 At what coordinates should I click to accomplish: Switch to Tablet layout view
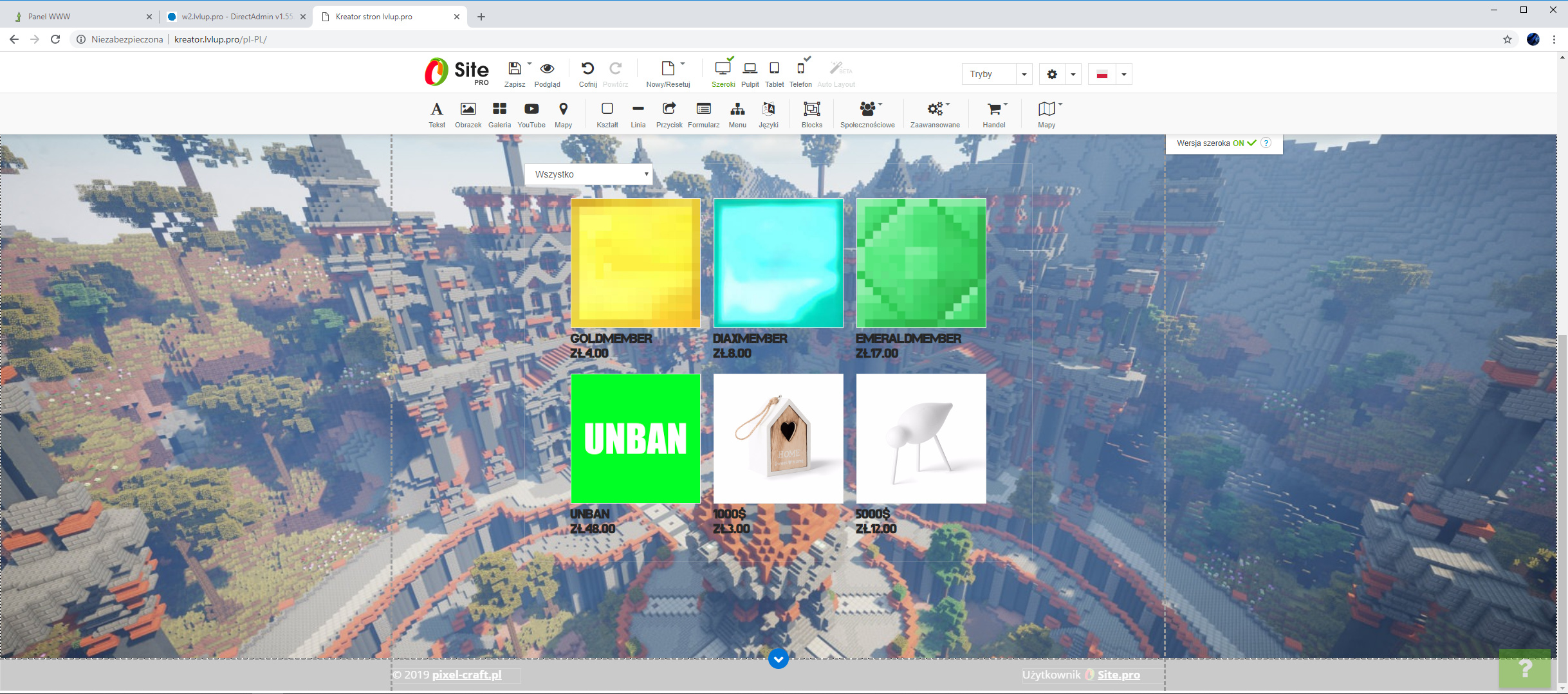(774, 69)
